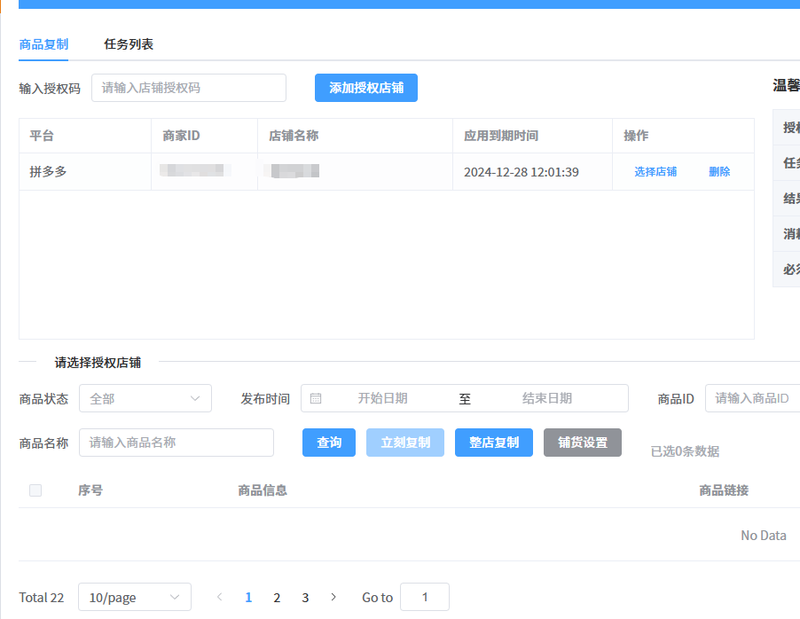Click the 立刻复制 button
Viewport: 800px width, 619px height.
pos(405,442)
